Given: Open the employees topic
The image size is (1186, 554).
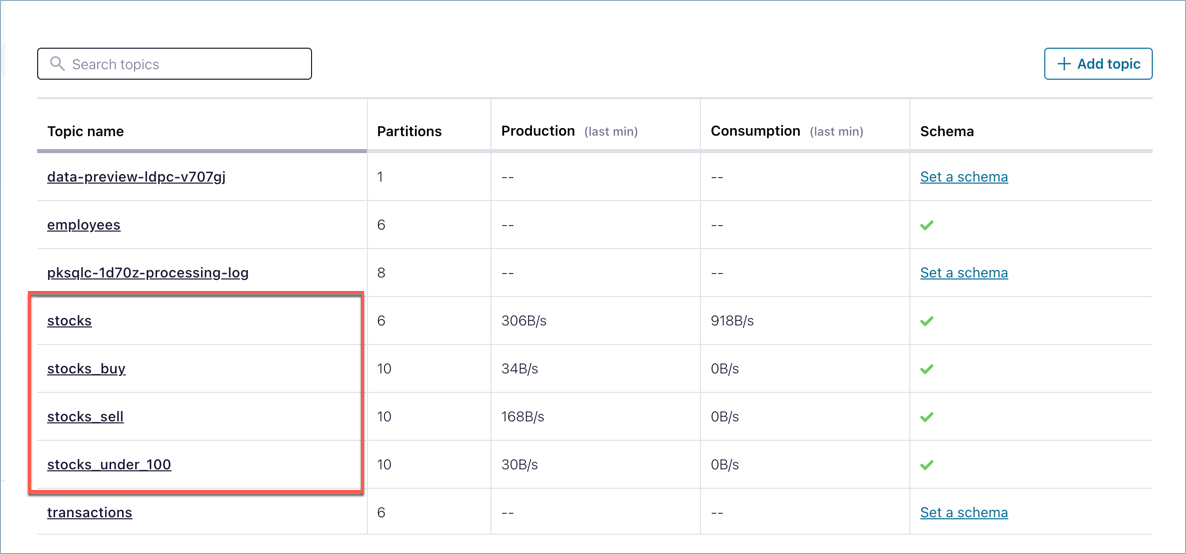Looking at the screenshot, I should click(84, 225).
